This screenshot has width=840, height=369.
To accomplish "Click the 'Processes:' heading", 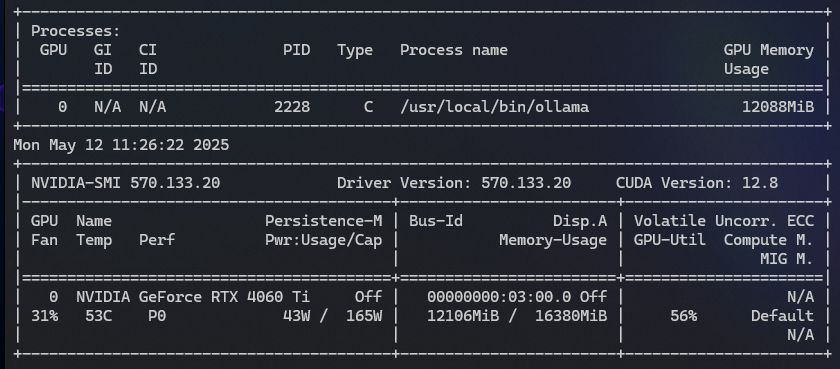I will [76, 32].
